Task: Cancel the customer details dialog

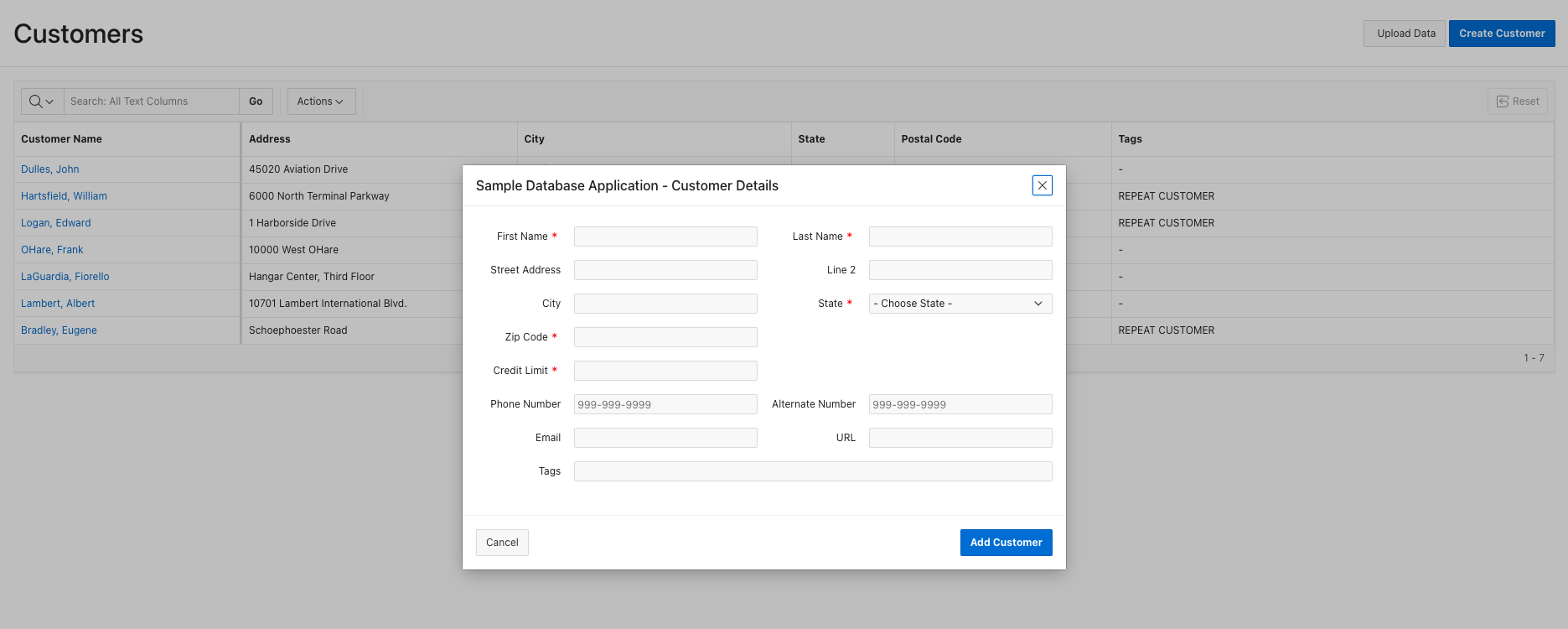Action: point(502,543)
